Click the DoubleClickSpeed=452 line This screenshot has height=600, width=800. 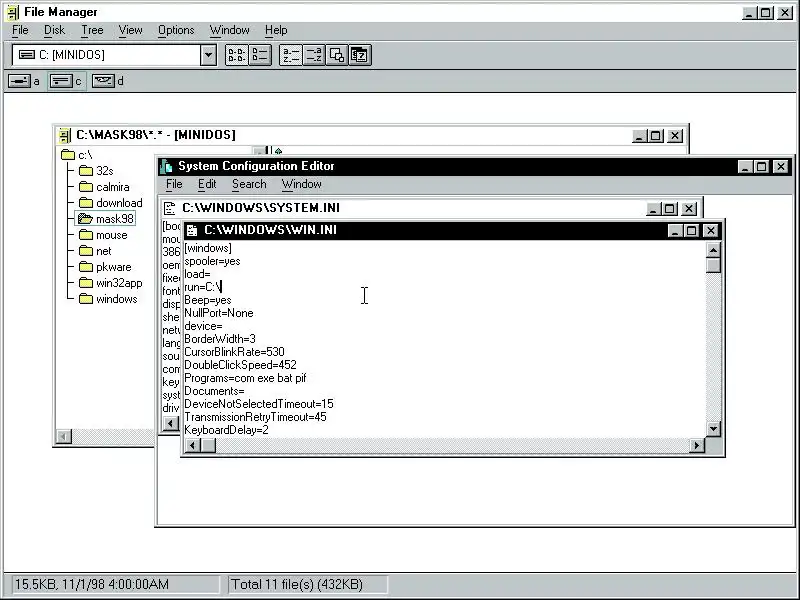point(240,365)
